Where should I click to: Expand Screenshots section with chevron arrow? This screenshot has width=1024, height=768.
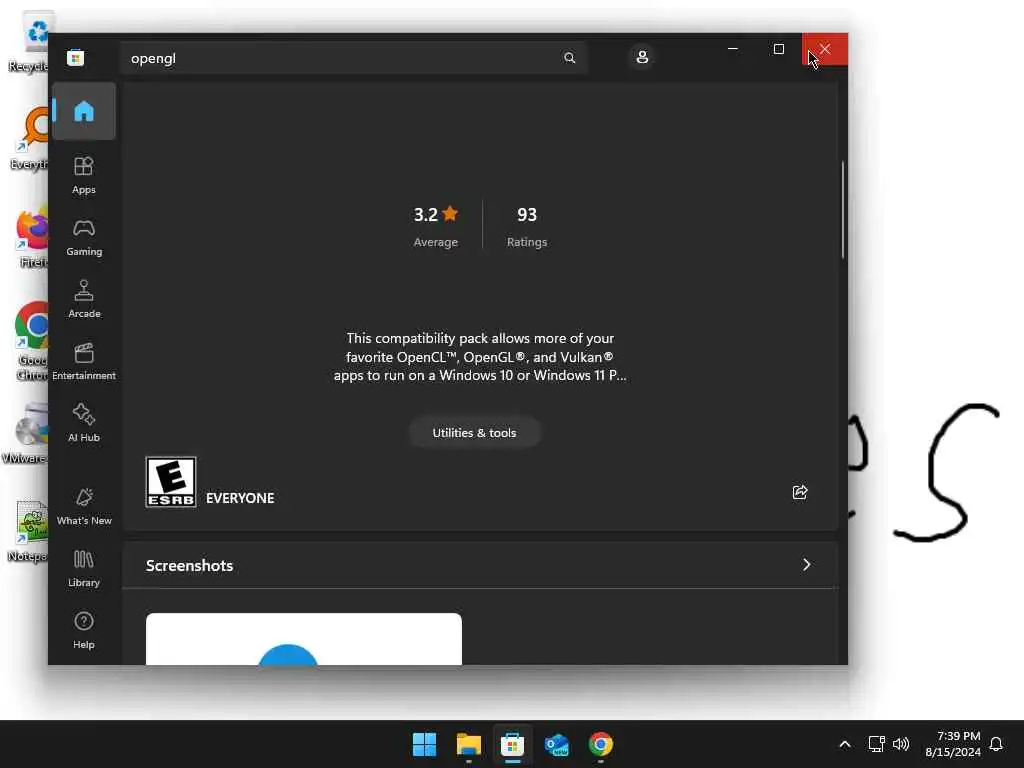point(807,565)
